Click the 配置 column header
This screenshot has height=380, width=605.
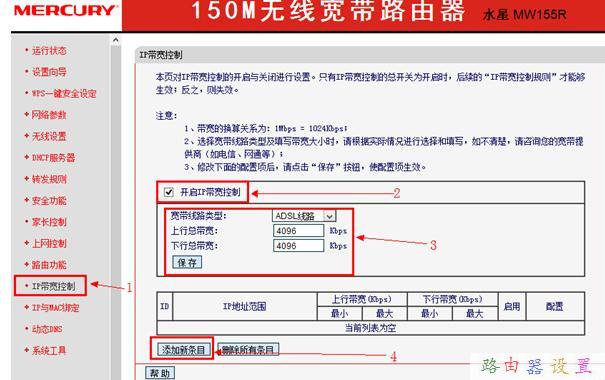555,306
